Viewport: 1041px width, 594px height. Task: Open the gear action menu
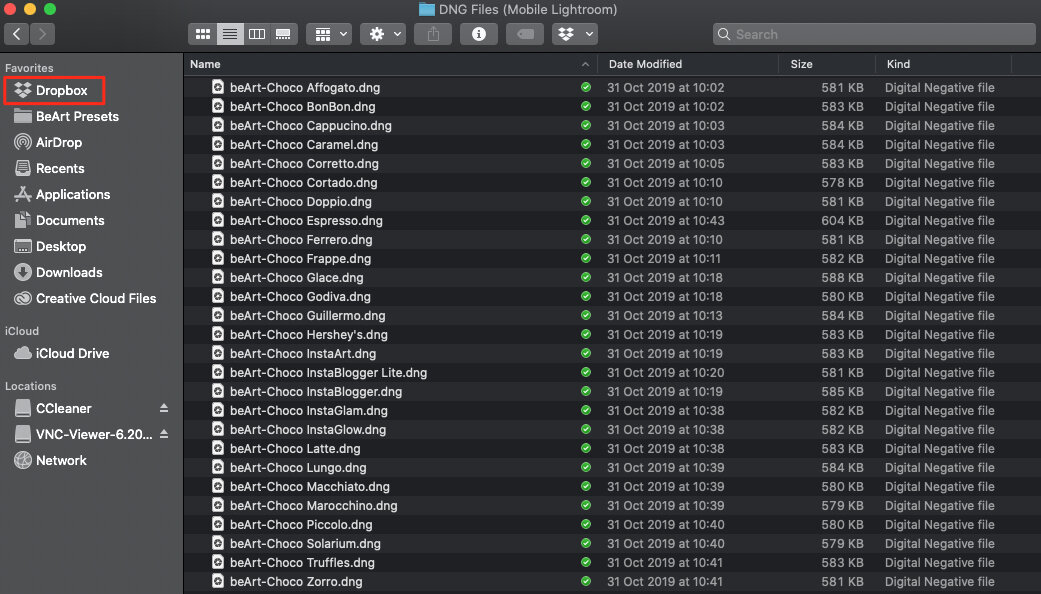point(383,34)
